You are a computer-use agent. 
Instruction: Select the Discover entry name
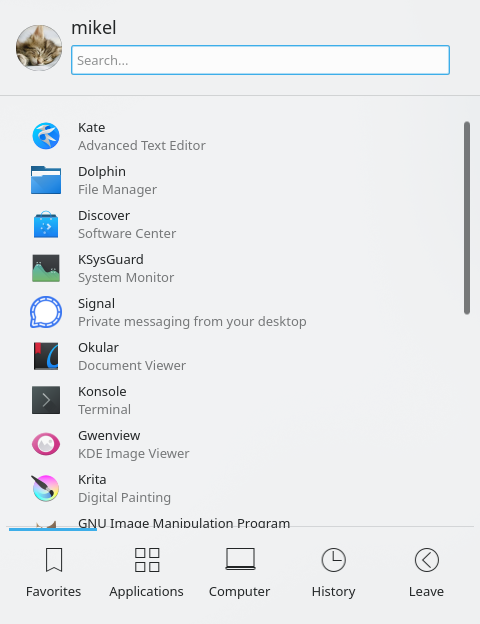(104, 215)
